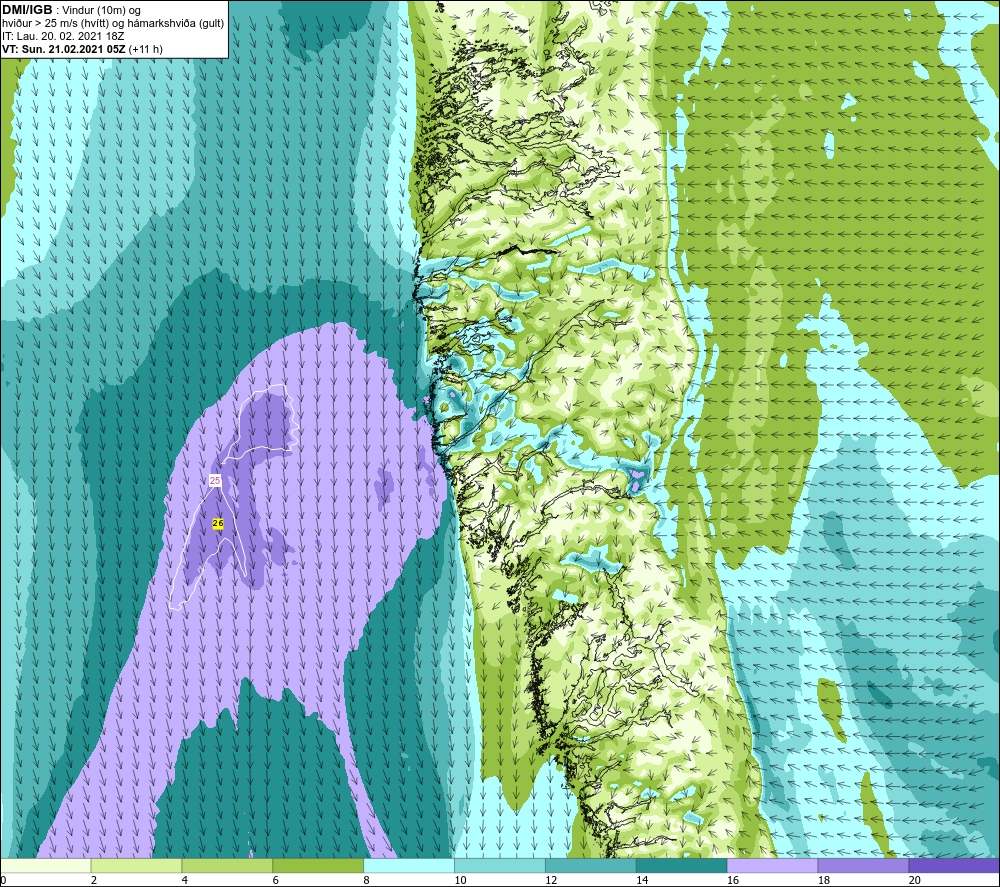This screenshot has width=1000, height=887.
Task: Click the yellow 26 maximum gust label
Action: tap(217, 523)
